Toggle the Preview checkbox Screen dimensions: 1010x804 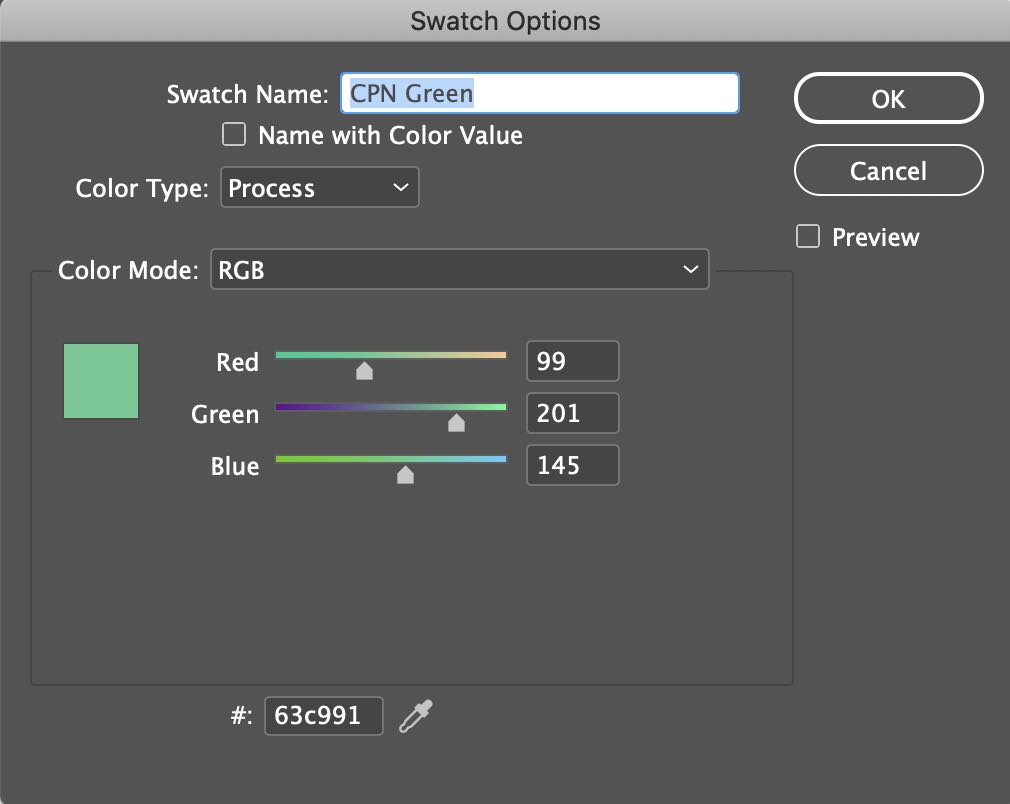(808, 236)
